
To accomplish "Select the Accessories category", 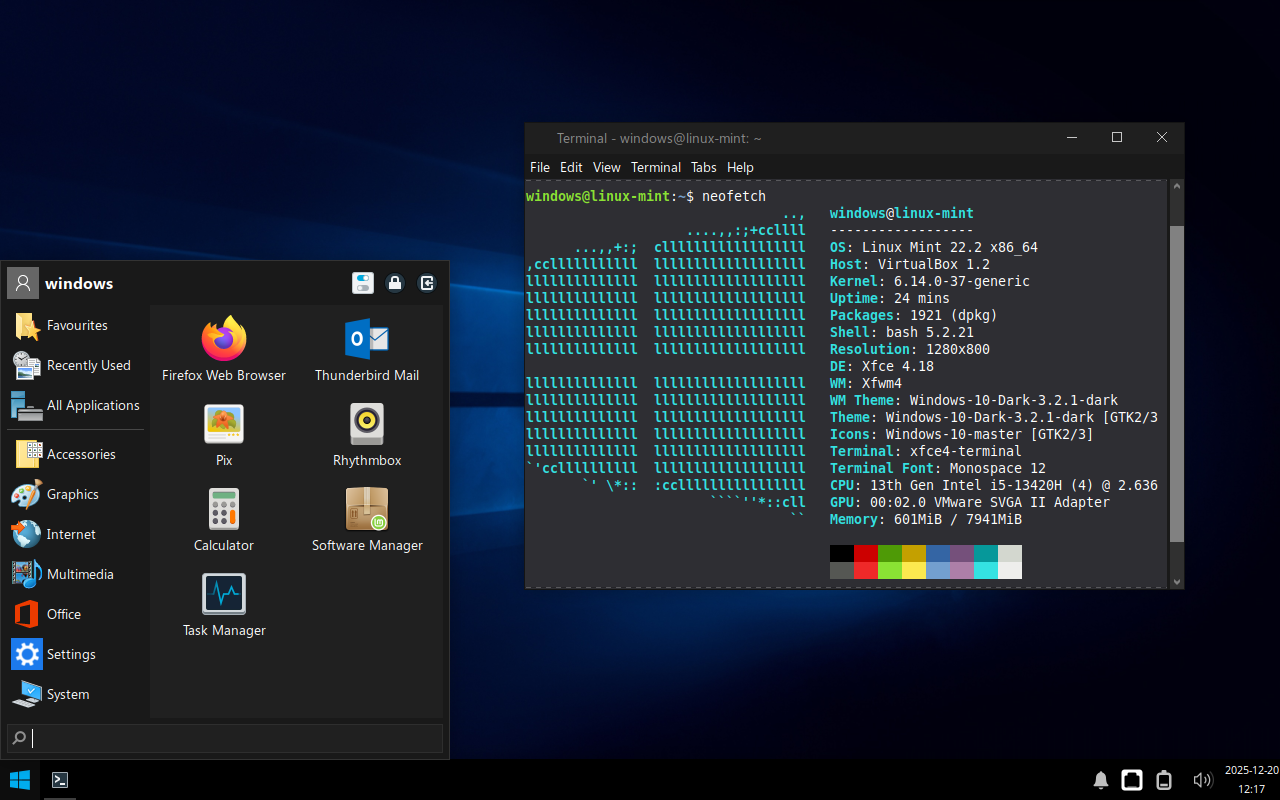I will pyautogui.click(x=80, y=454).
